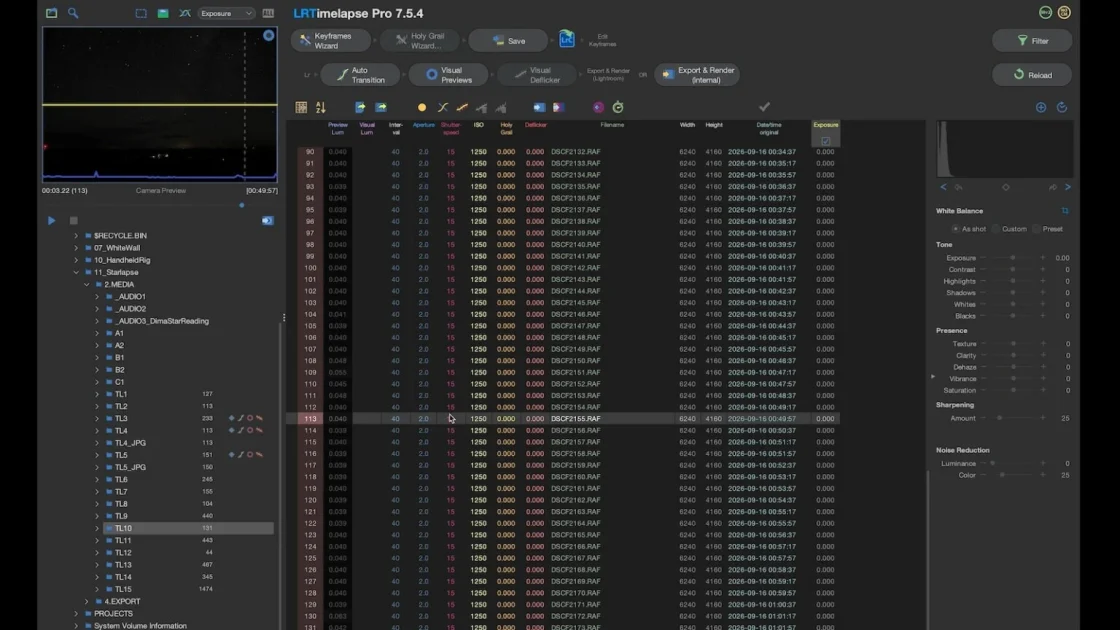The image size is (1120, 630).
Task: Click the blue circle icon in preview corner
Action: (269, 36)
